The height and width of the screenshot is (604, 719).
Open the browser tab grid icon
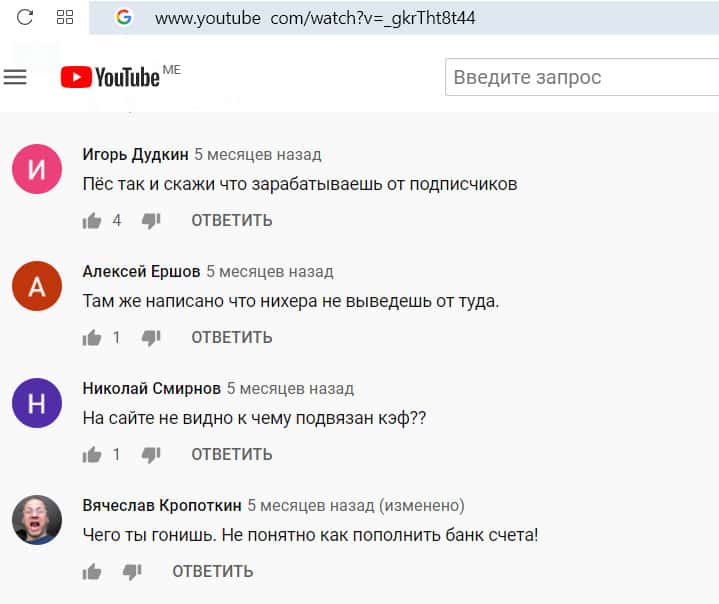click(65, 17)
